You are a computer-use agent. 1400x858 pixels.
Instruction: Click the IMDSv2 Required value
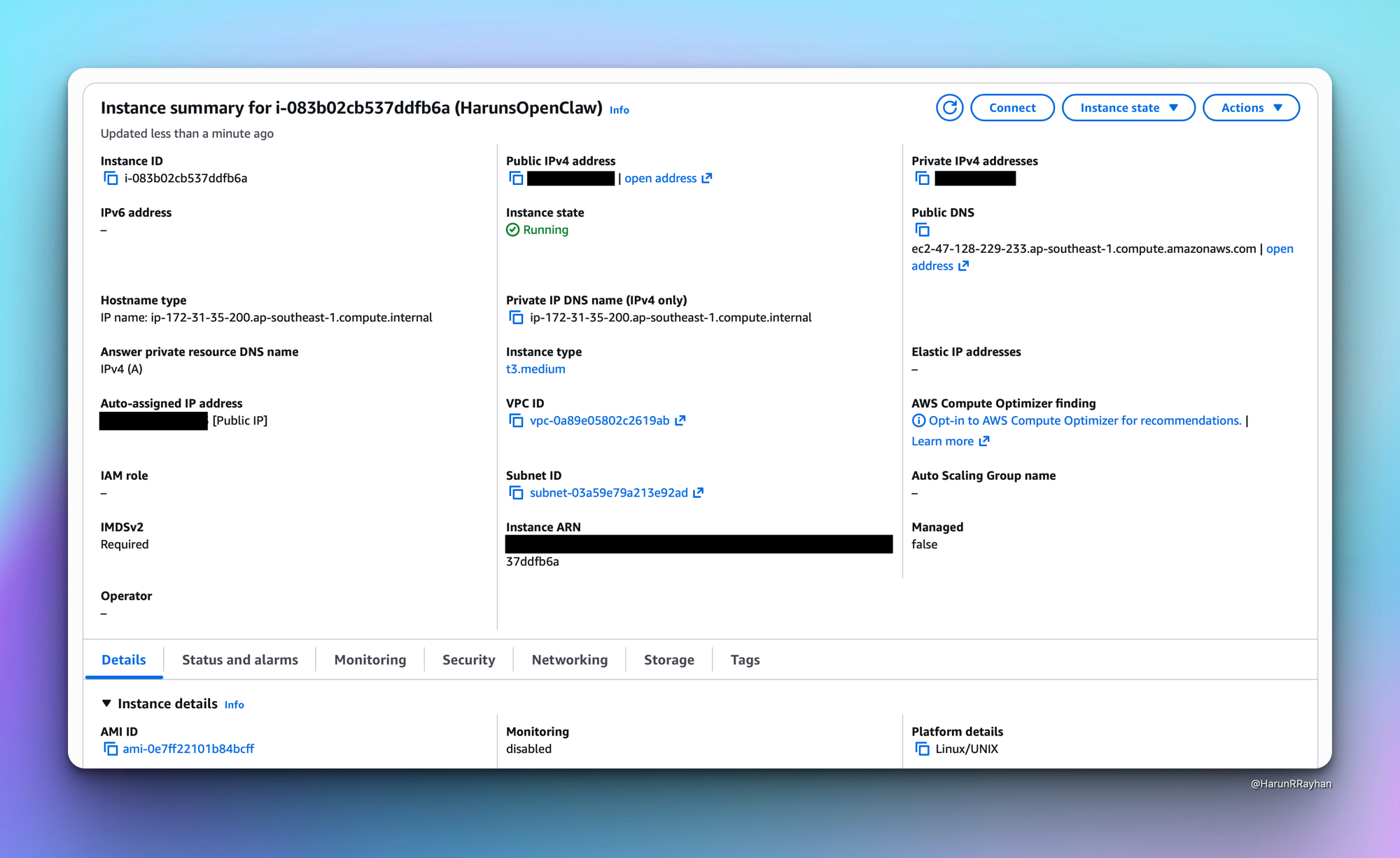click(x=125, y=544)
